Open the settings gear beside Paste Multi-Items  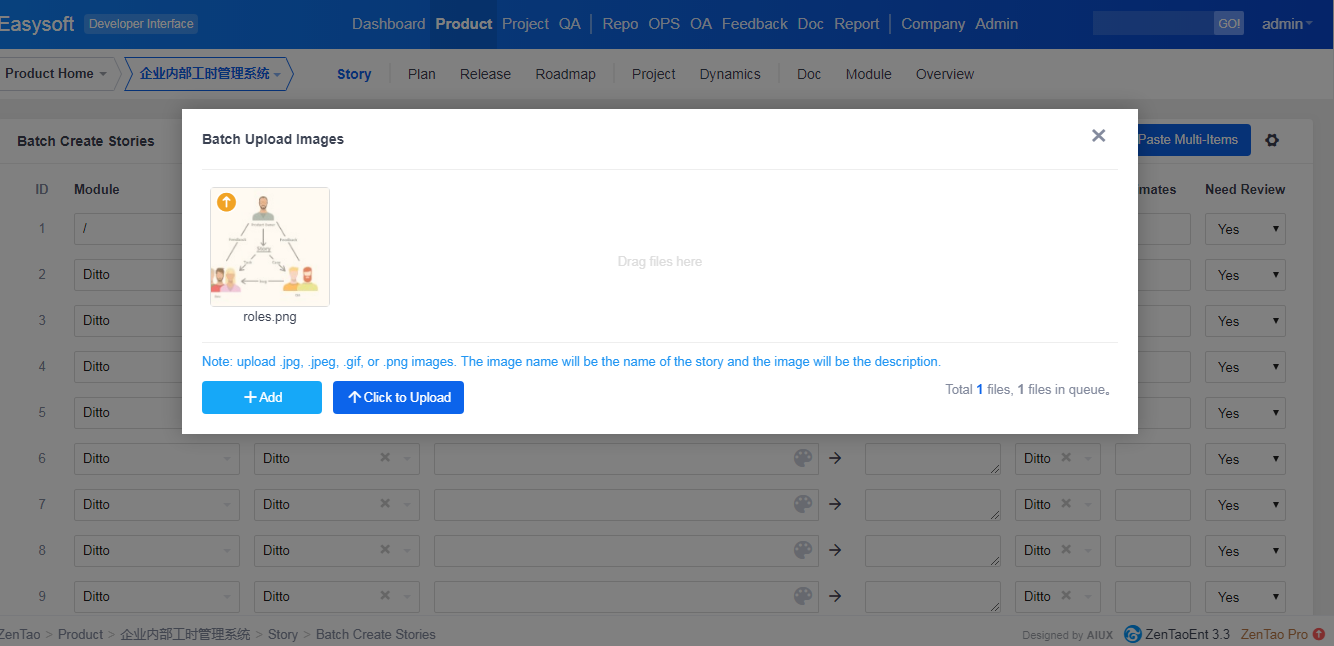[x=1272, y=140]
